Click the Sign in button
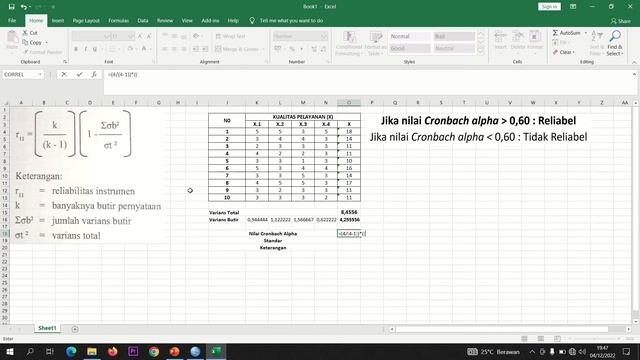Viewport: 640px width, 360px height. click(x=549, y=7)
